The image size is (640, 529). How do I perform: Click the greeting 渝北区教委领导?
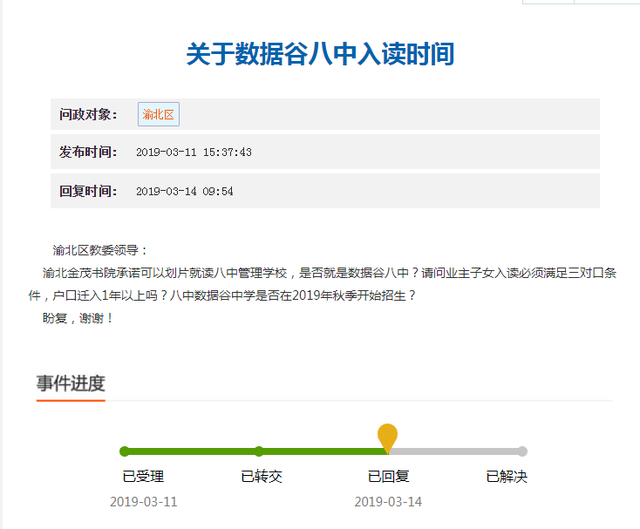100,250
